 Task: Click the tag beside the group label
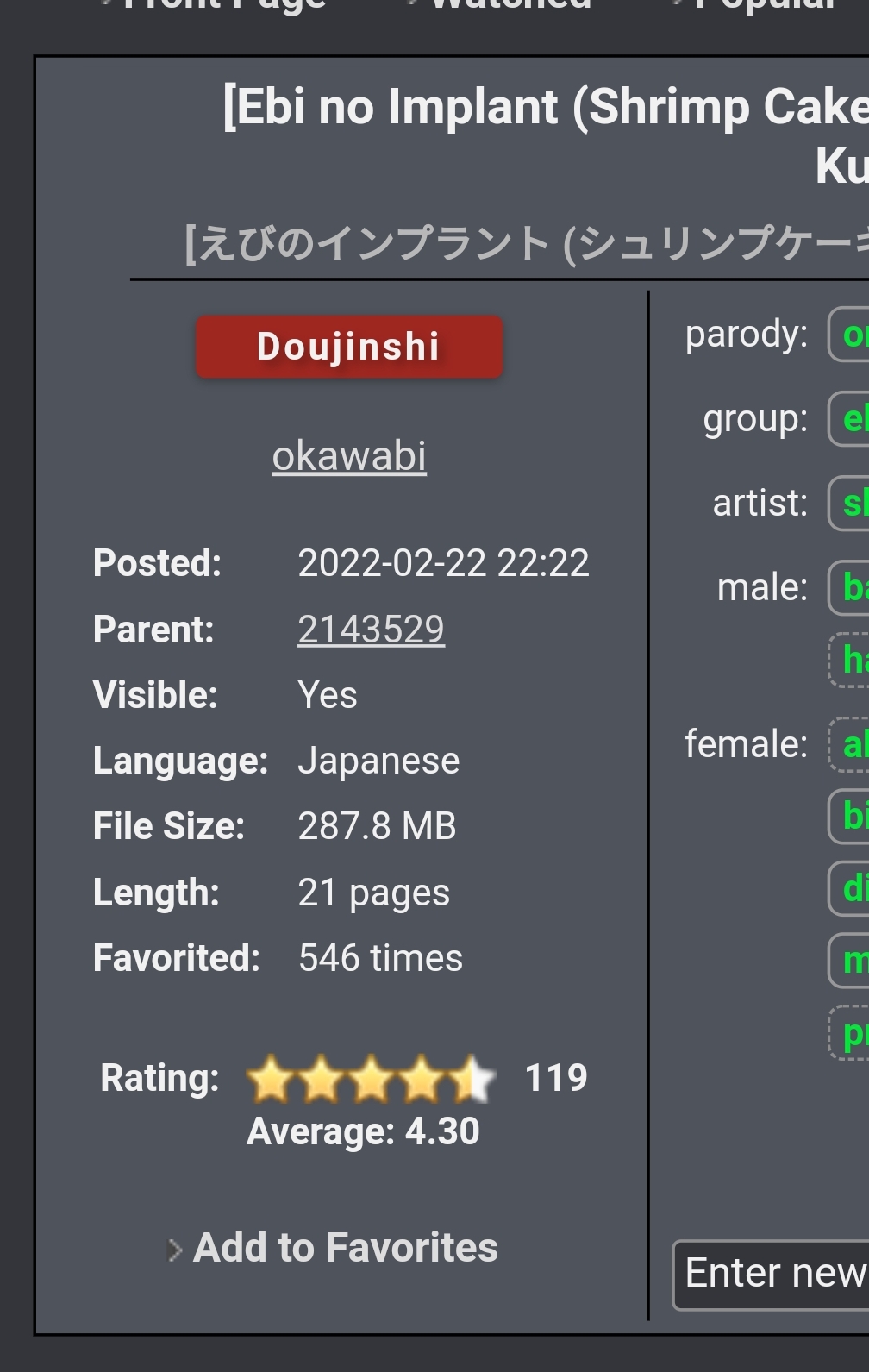point(850,419)
